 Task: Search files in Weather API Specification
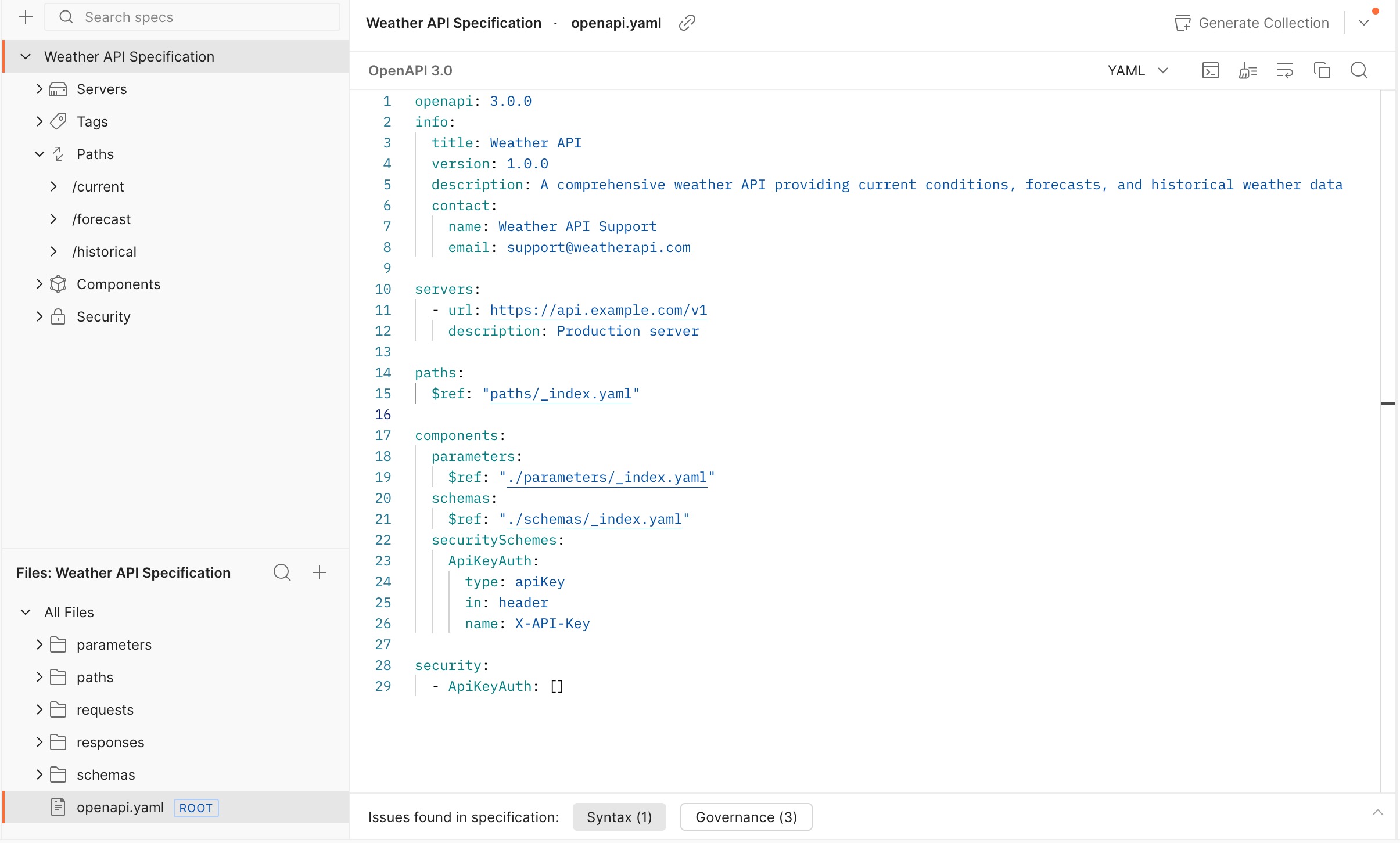coord(282,572)
